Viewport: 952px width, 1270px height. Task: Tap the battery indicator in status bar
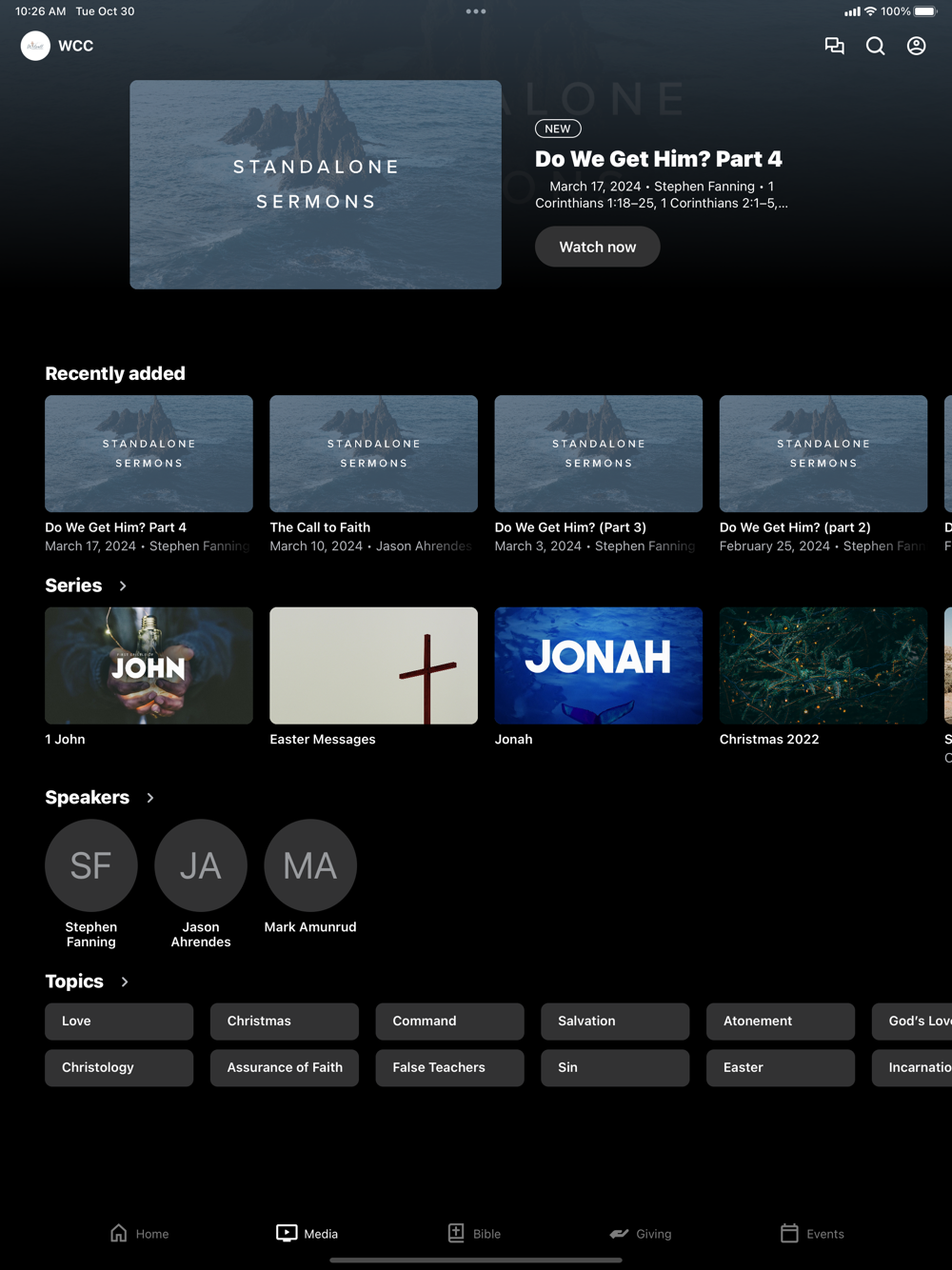(925, 11)
